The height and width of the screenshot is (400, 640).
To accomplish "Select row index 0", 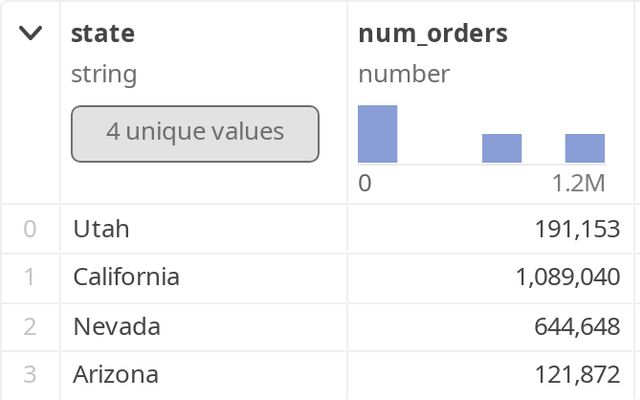I will pyautogui.click(x=30, y=229).
